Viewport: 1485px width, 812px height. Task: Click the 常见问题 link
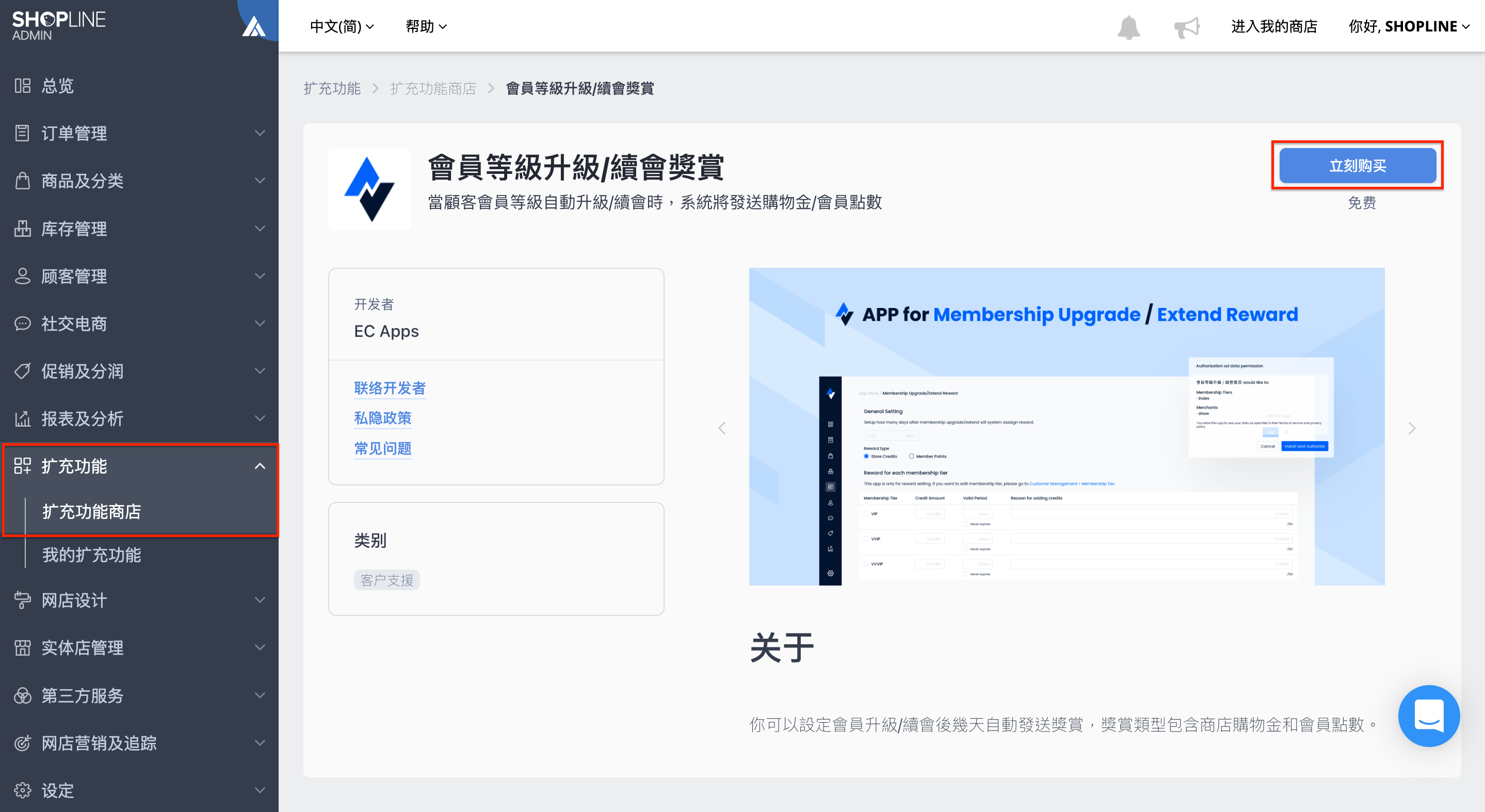point(383,448)
